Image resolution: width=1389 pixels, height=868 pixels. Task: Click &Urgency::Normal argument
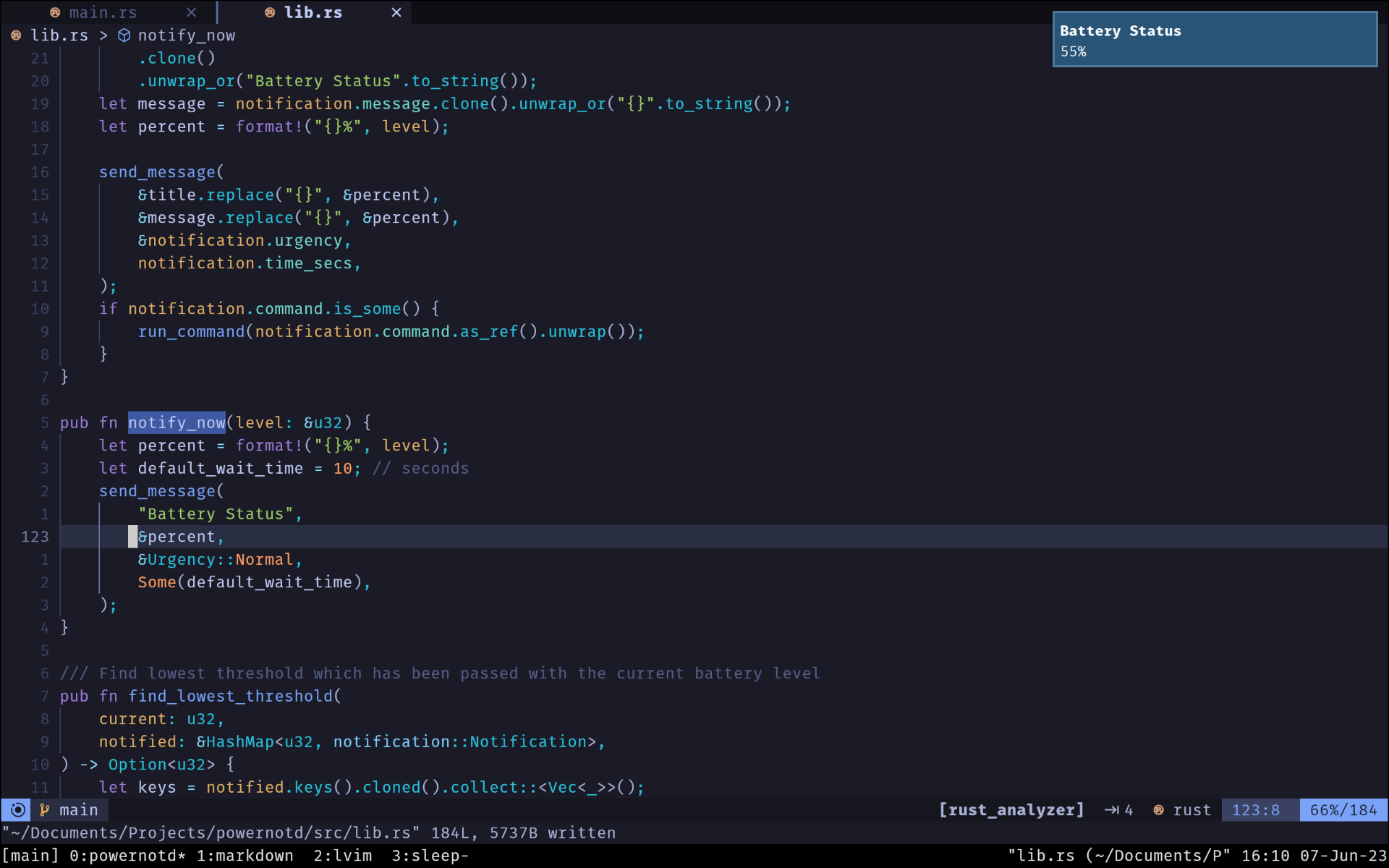click(x=220, y=559)
